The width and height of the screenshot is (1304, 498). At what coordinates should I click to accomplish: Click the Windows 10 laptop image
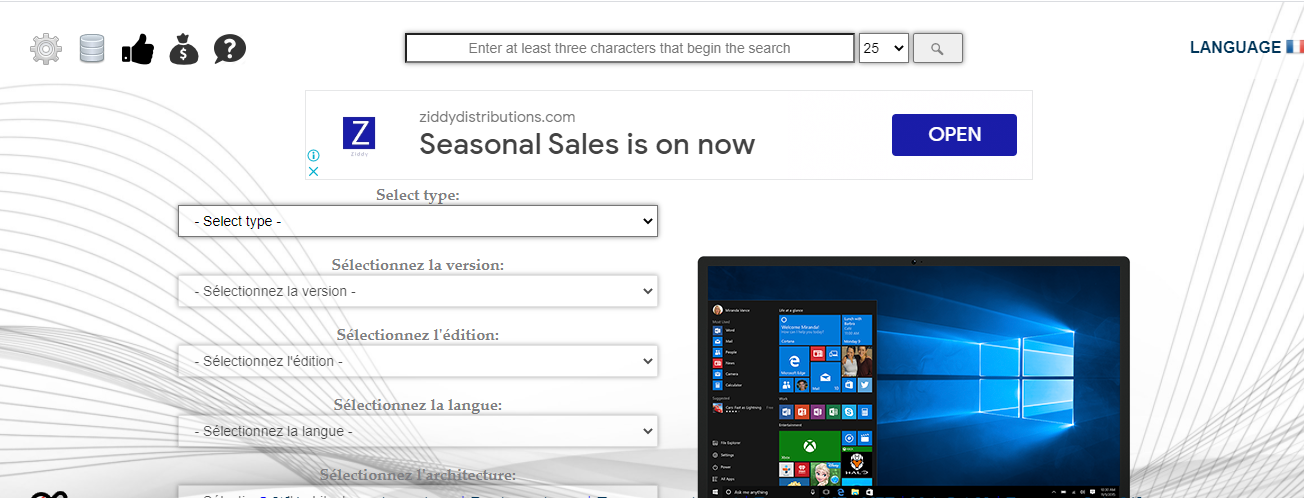(x=913, y=378)
